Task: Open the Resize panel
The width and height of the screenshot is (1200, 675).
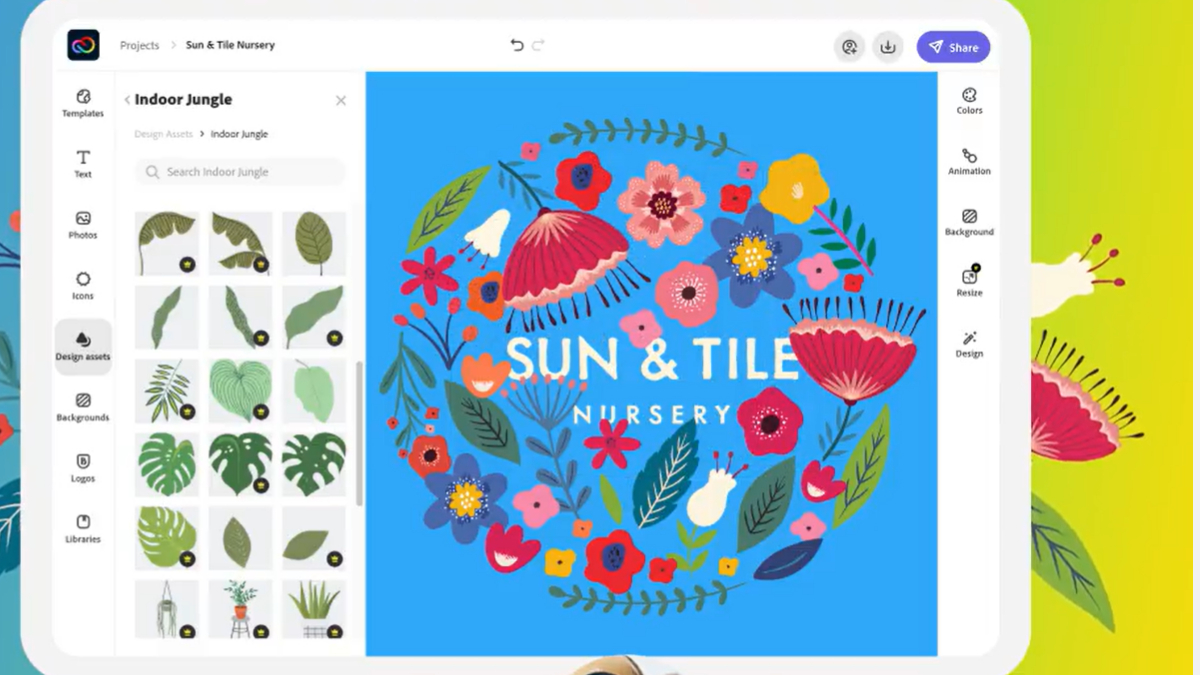Action: click(968, 283)
